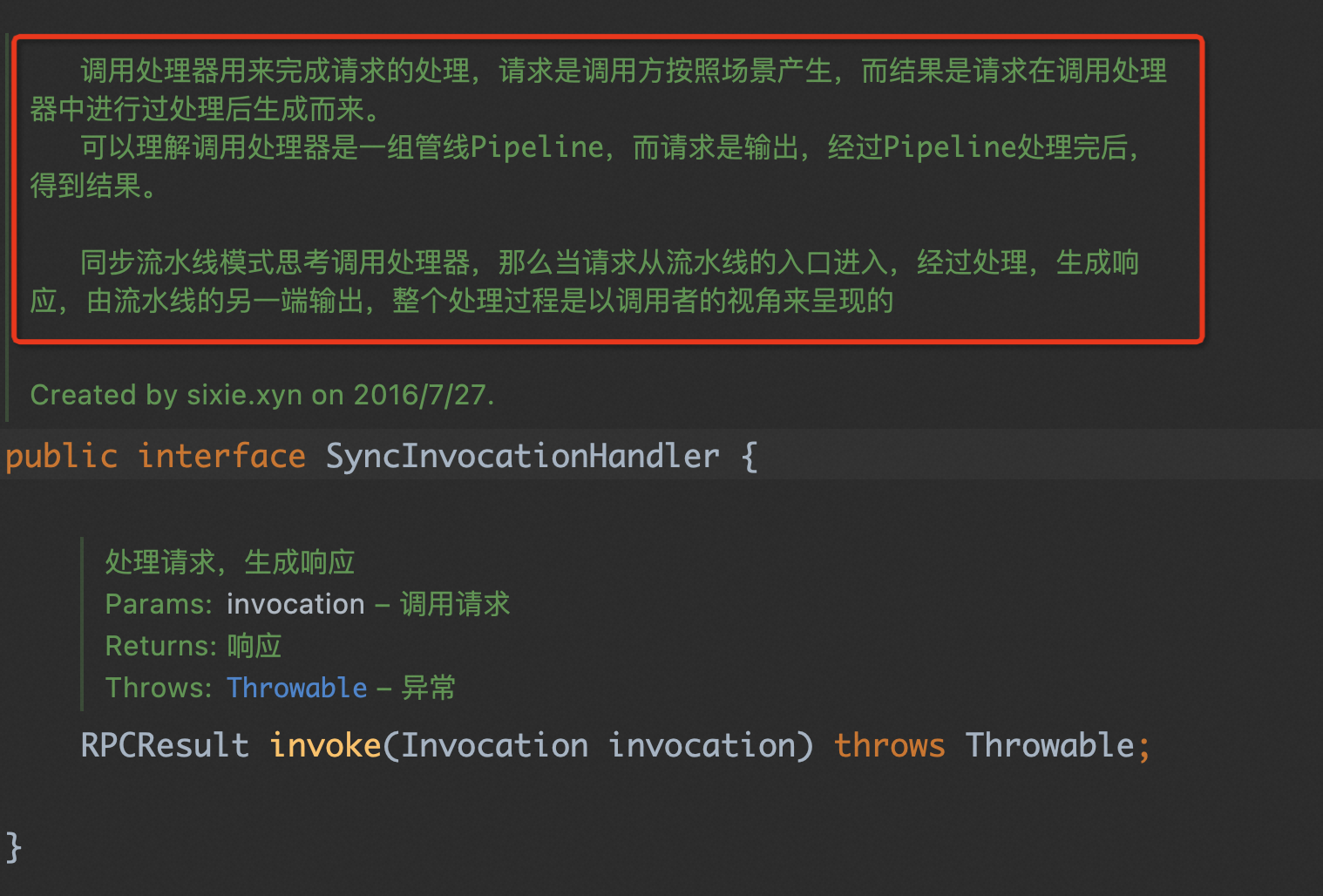The image size is (1323, 896).
Task: Click the opening brace after SyncInvocationHandler
Action: coord(750,456)
